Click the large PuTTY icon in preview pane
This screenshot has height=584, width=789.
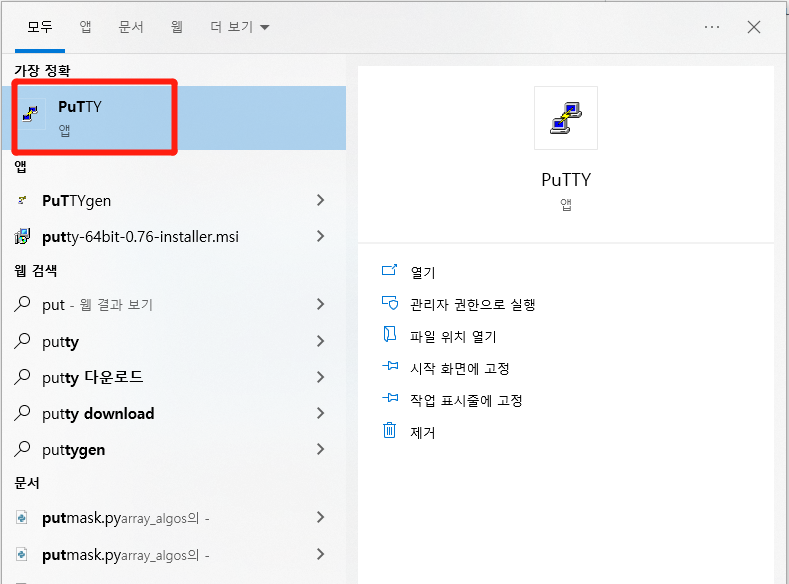point(566,118)
